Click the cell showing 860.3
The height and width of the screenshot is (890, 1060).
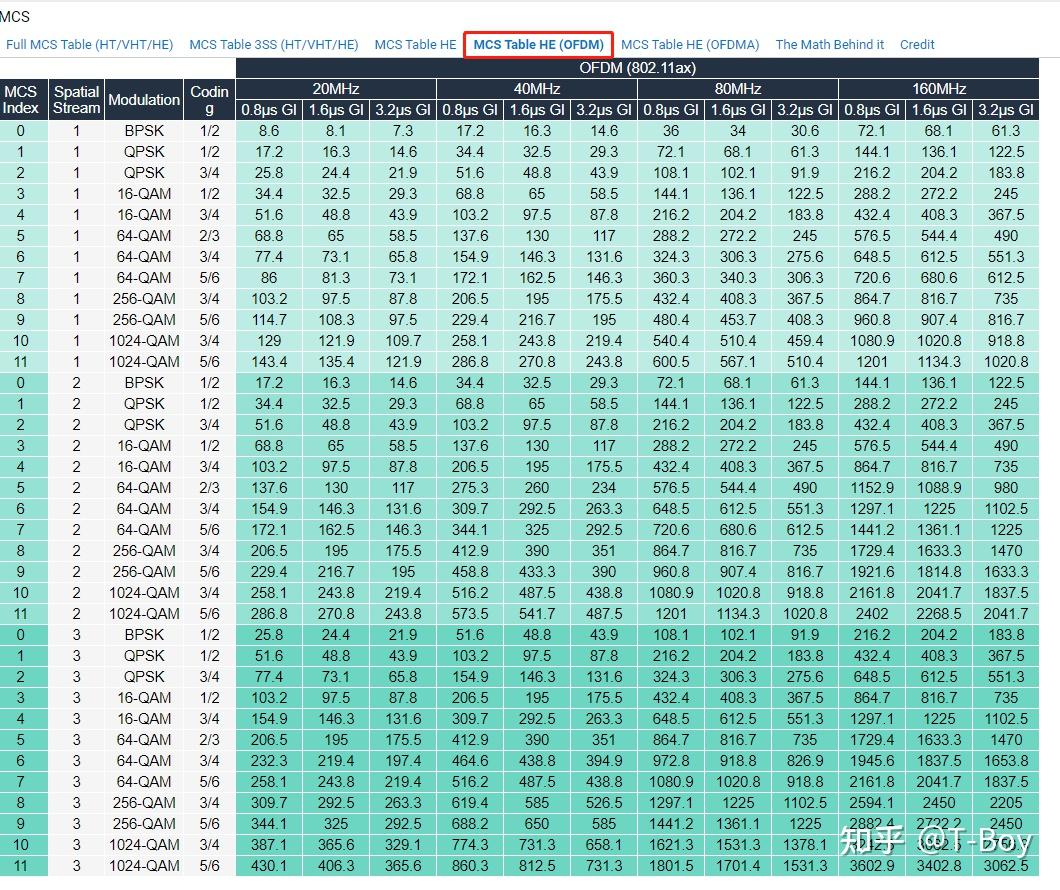coord(470,866)
